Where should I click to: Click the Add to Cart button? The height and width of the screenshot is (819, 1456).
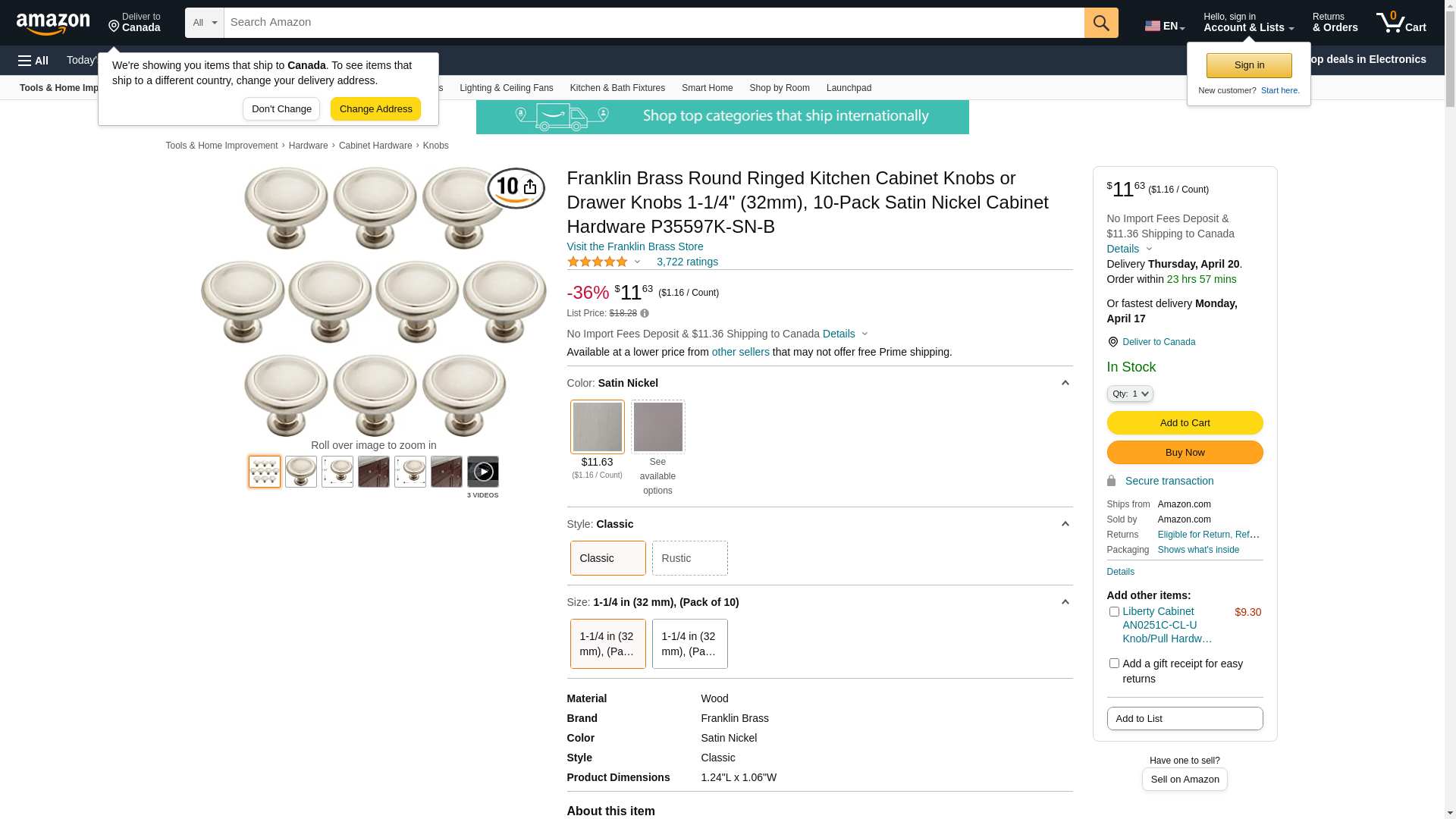1185,423
